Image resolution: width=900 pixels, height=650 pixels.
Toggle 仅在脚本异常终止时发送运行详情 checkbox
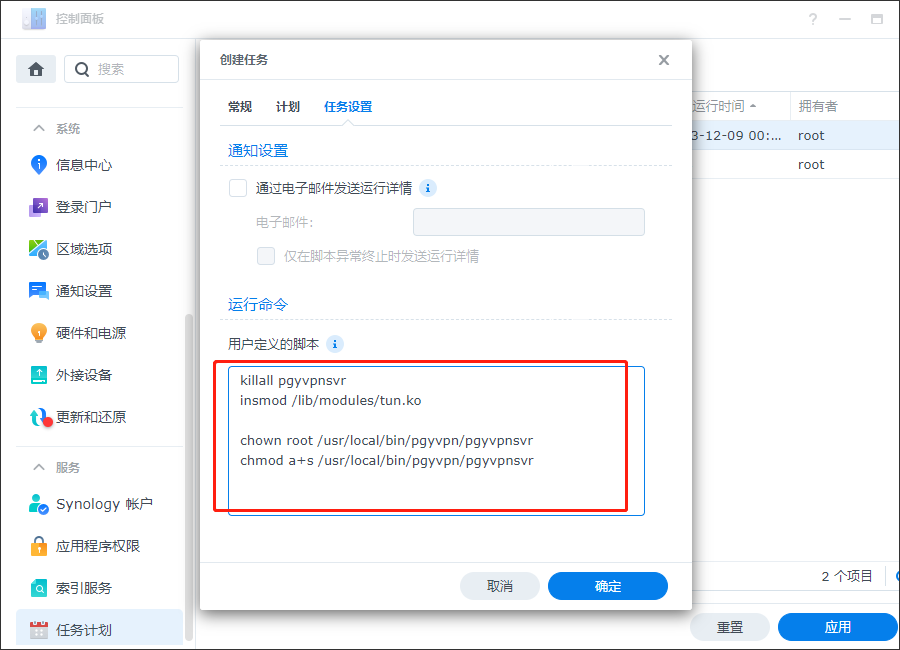[x=266, y=256]
